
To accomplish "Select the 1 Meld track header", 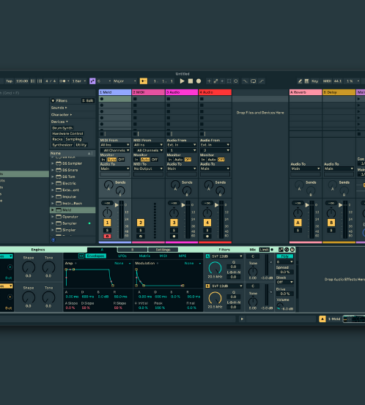I will (115, 92).
